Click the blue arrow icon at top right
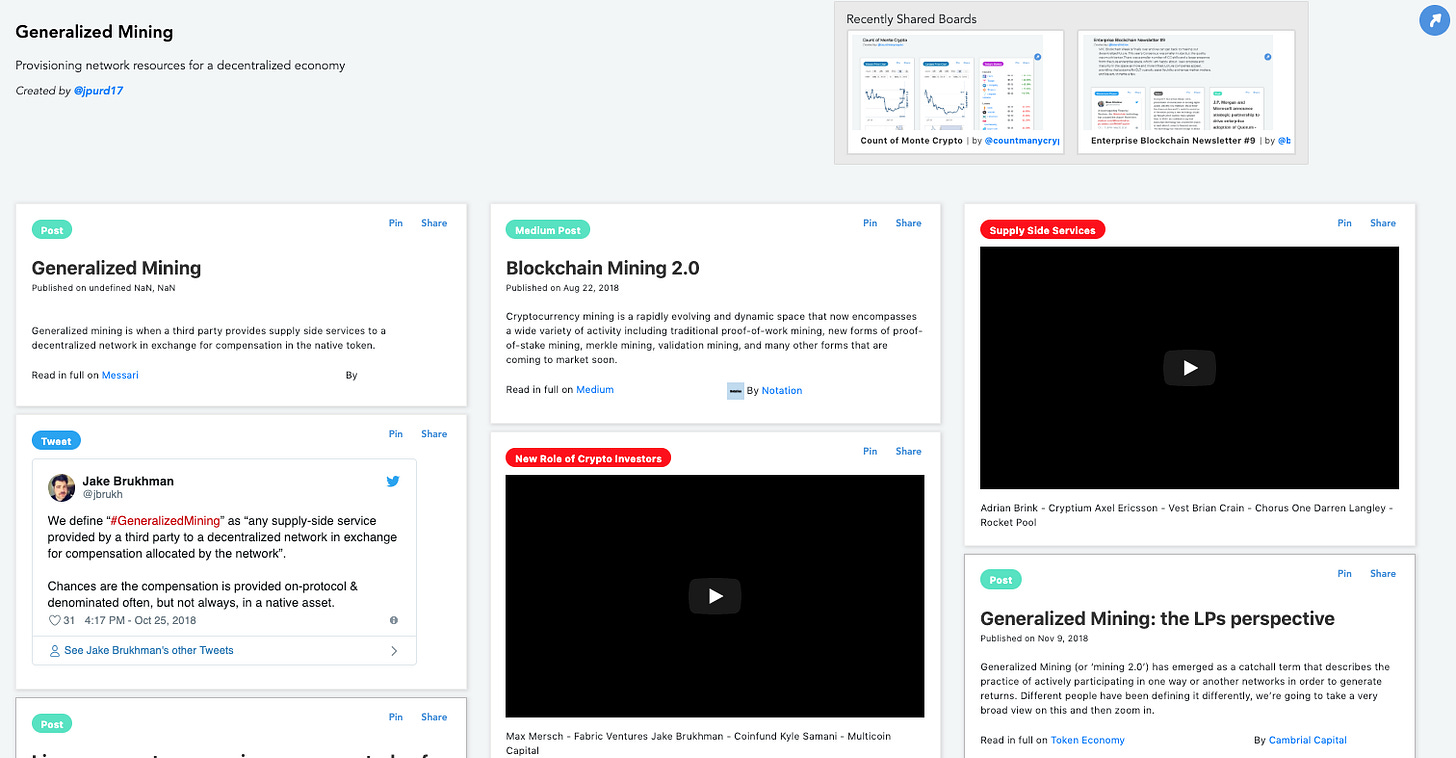Screen dimensions: 1456x758 (x=1434, y=20)
